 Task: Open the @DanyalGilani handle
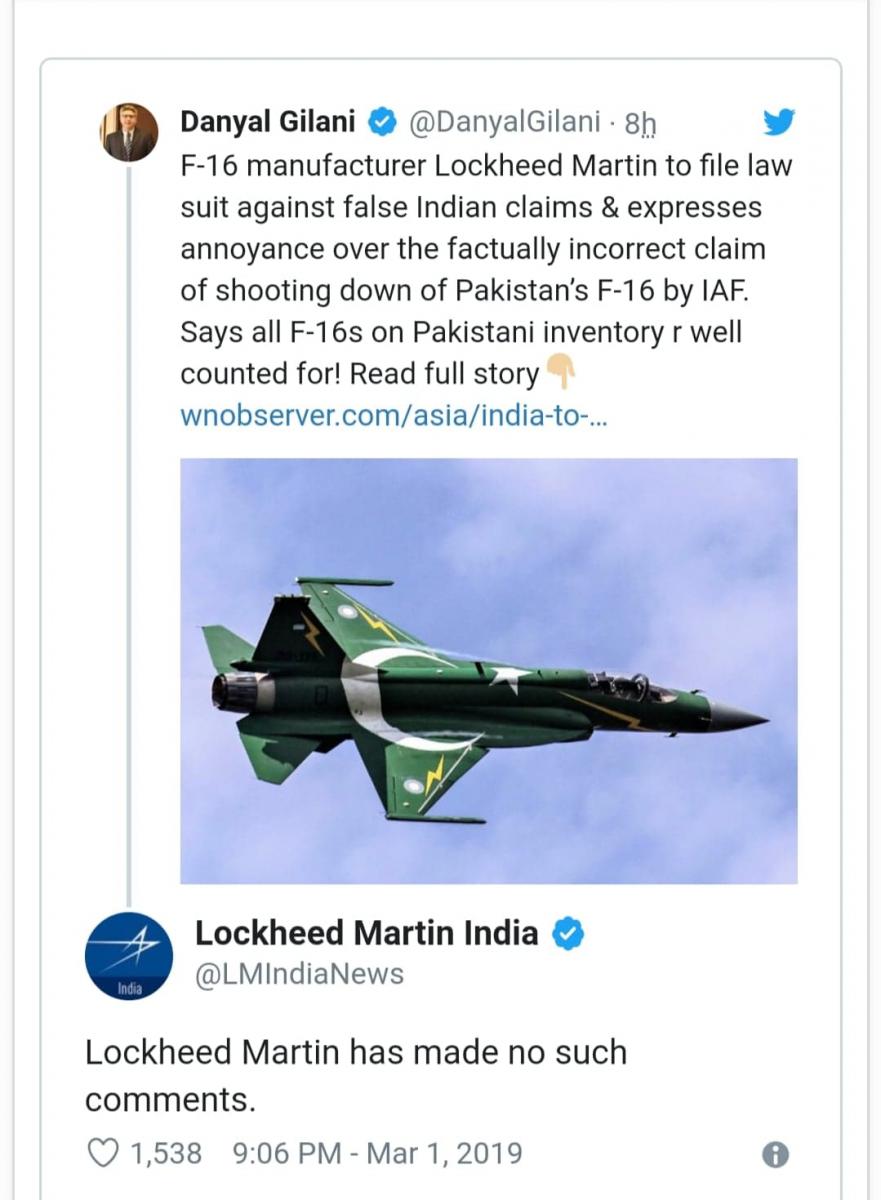point(505,123)
